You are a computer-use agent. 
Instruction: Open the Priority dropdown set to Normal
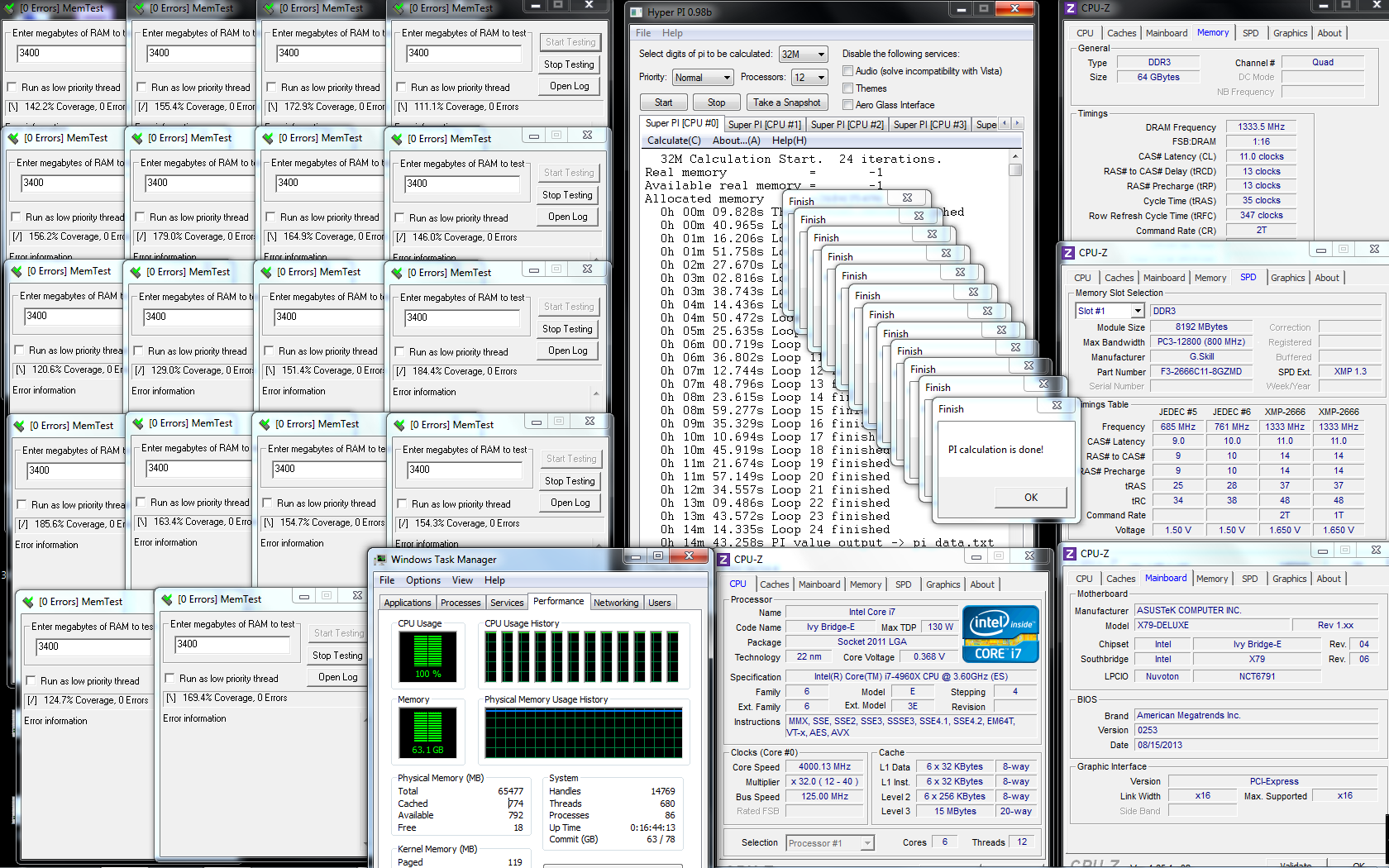(703, 77)
